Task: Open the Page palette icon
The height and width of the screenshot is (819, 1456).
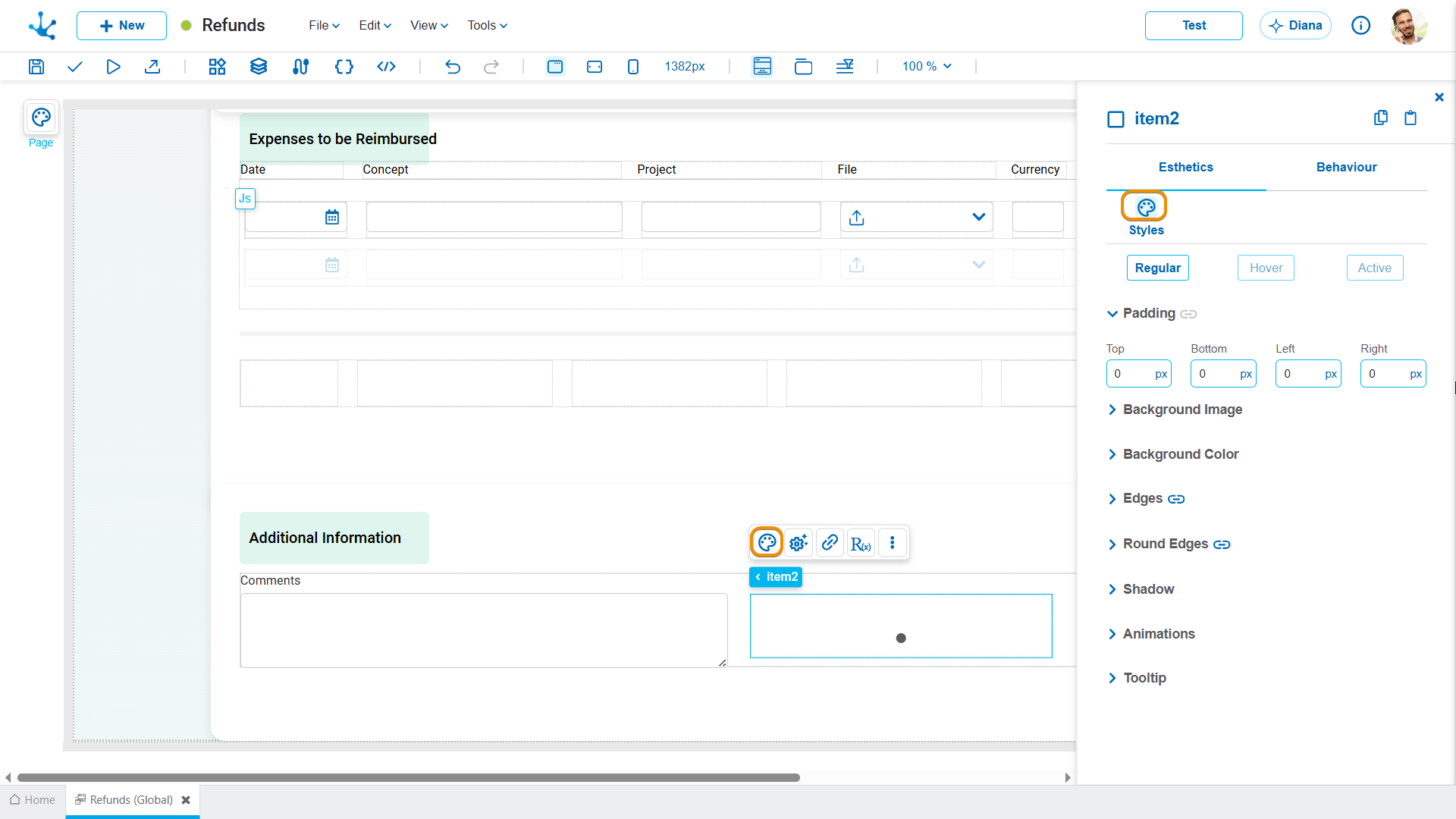Action: click(x=41, y=118)
